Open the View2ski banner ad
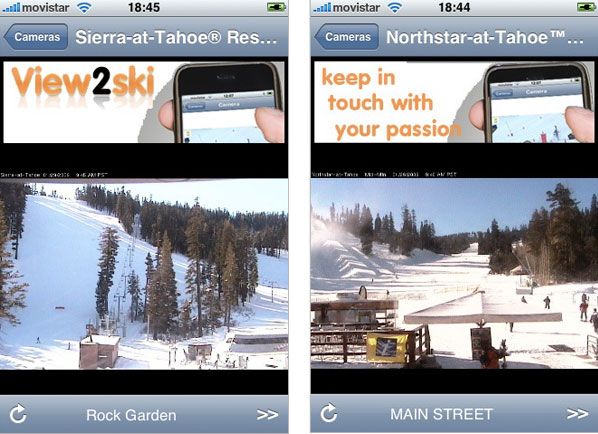This screenshot has height=434, width=598. pyautogui.click(x=144, y=102)
